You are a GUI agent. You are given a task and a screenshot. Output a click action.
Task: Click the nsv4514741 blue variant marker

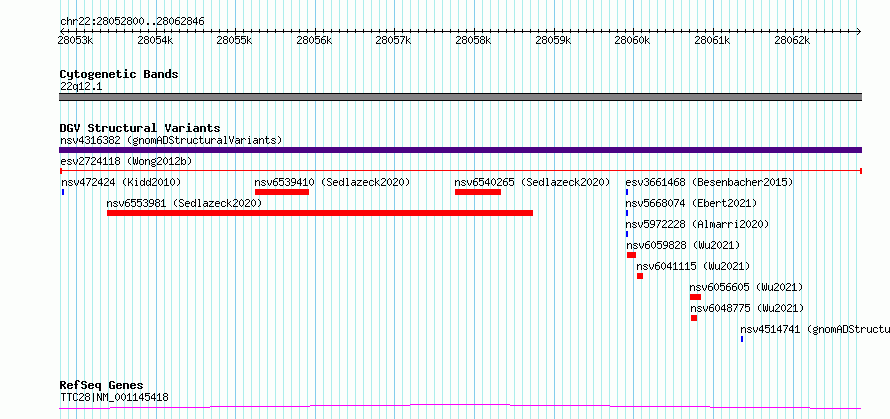pyautogui.click(x=741, y=339)
